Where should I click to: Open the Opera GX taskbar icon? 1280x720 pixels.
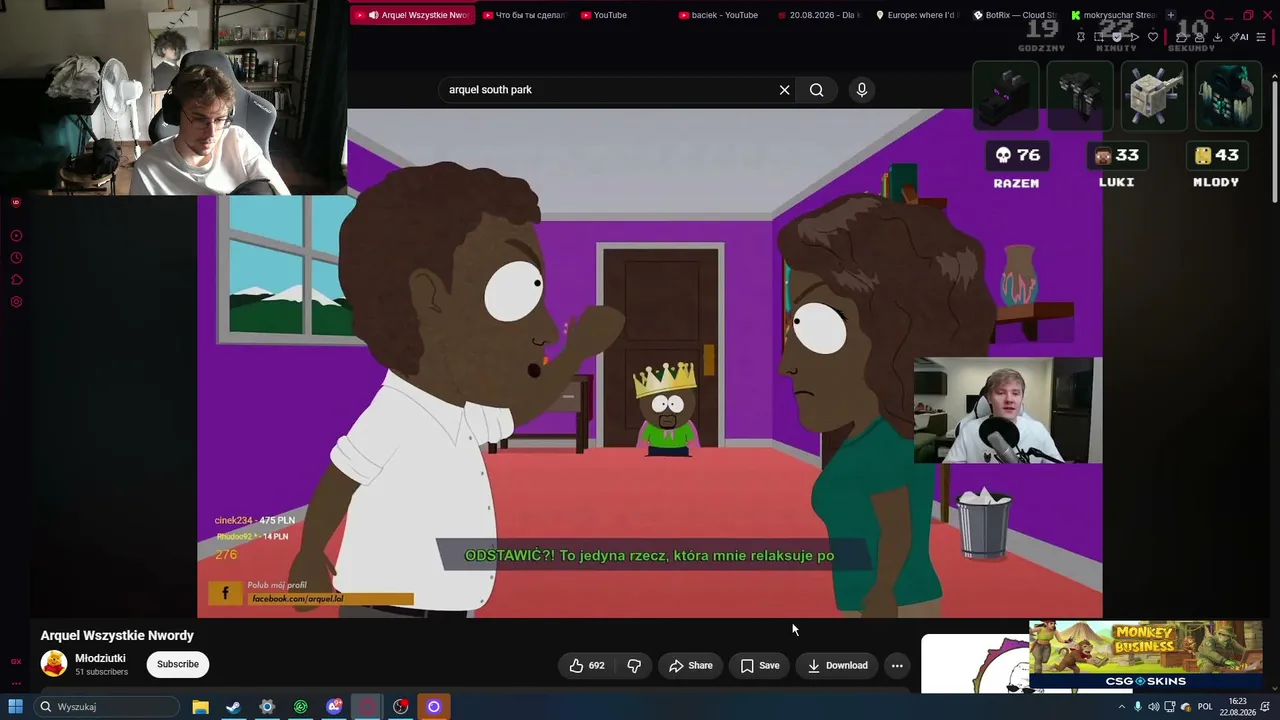coord(367,707)
